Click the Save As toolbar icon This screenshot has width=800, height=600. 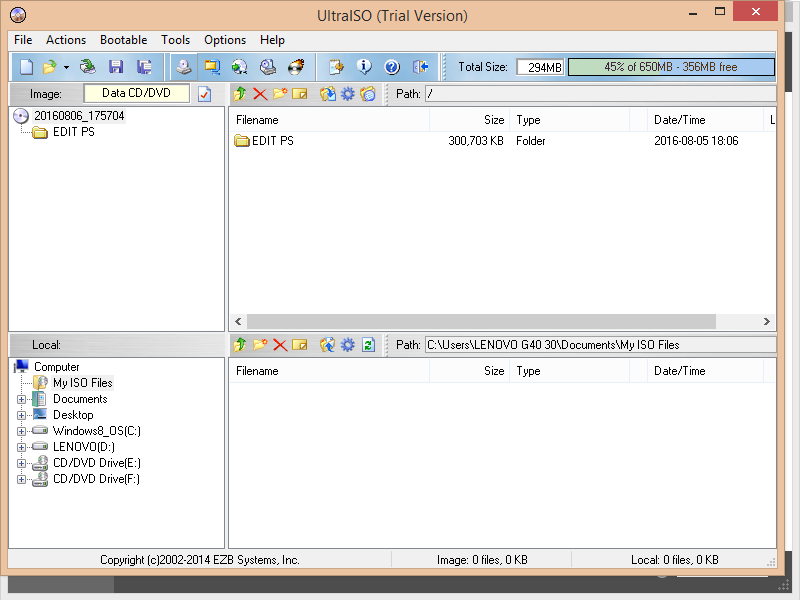[144, 67]
